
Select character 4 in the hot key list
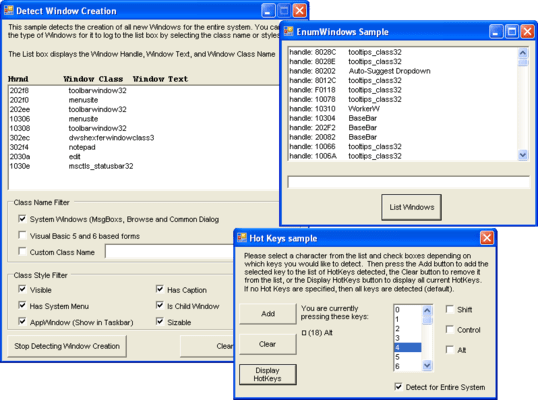pos(408,347)
